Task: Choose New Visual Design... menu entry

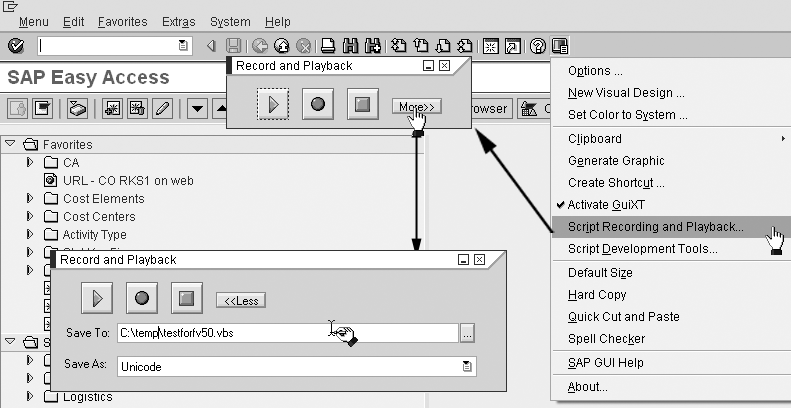Action: pyautogui.click(x=671, y=93)
